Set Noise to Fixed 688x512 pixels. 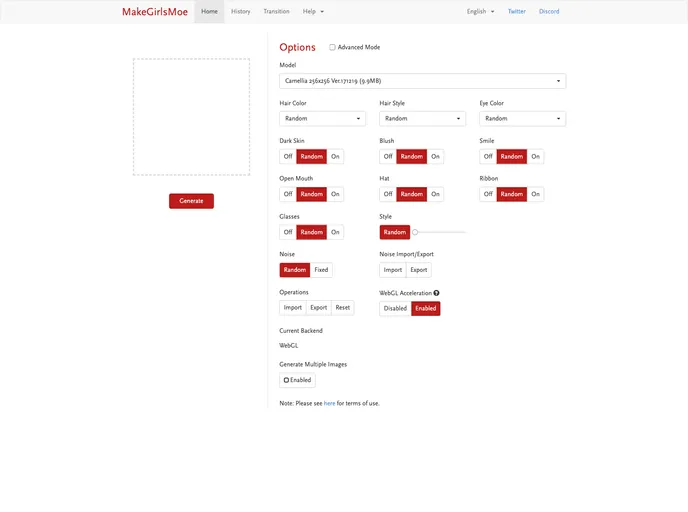coord(321,270)
